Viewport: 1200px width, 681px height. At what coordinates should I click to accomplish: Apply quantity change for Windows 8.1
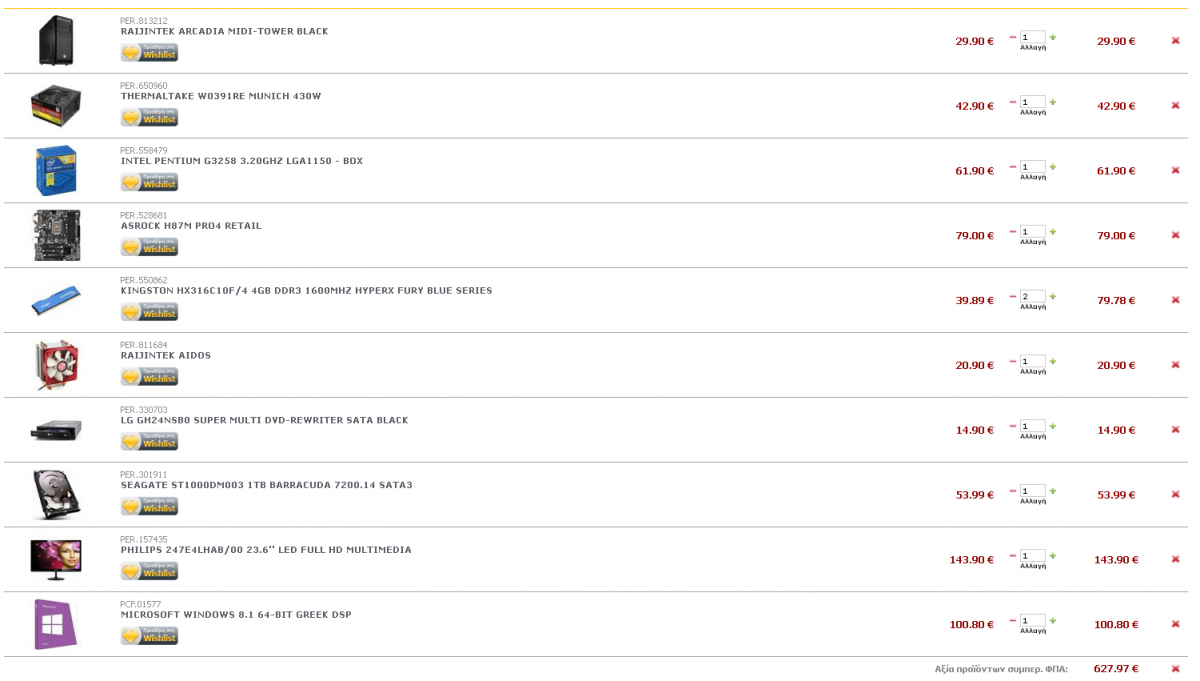(1033, 631)
